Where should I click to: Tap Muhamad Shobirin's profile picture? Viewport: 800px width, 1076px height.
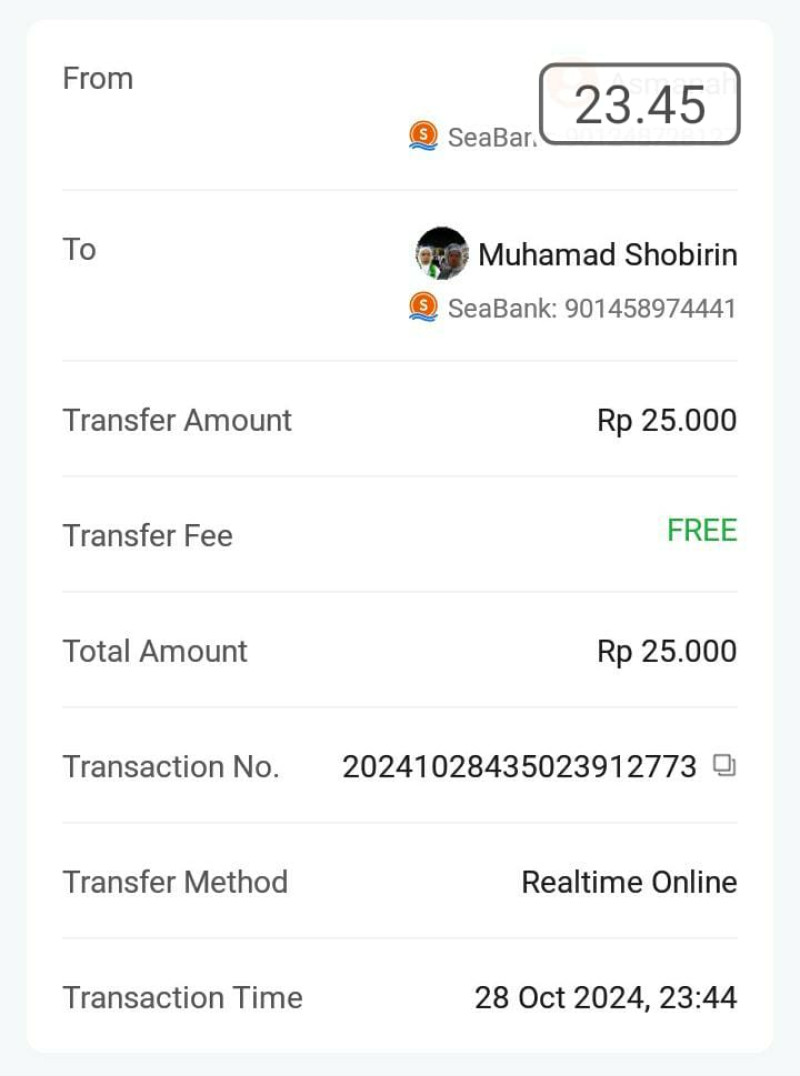click(x=441, y=254)
